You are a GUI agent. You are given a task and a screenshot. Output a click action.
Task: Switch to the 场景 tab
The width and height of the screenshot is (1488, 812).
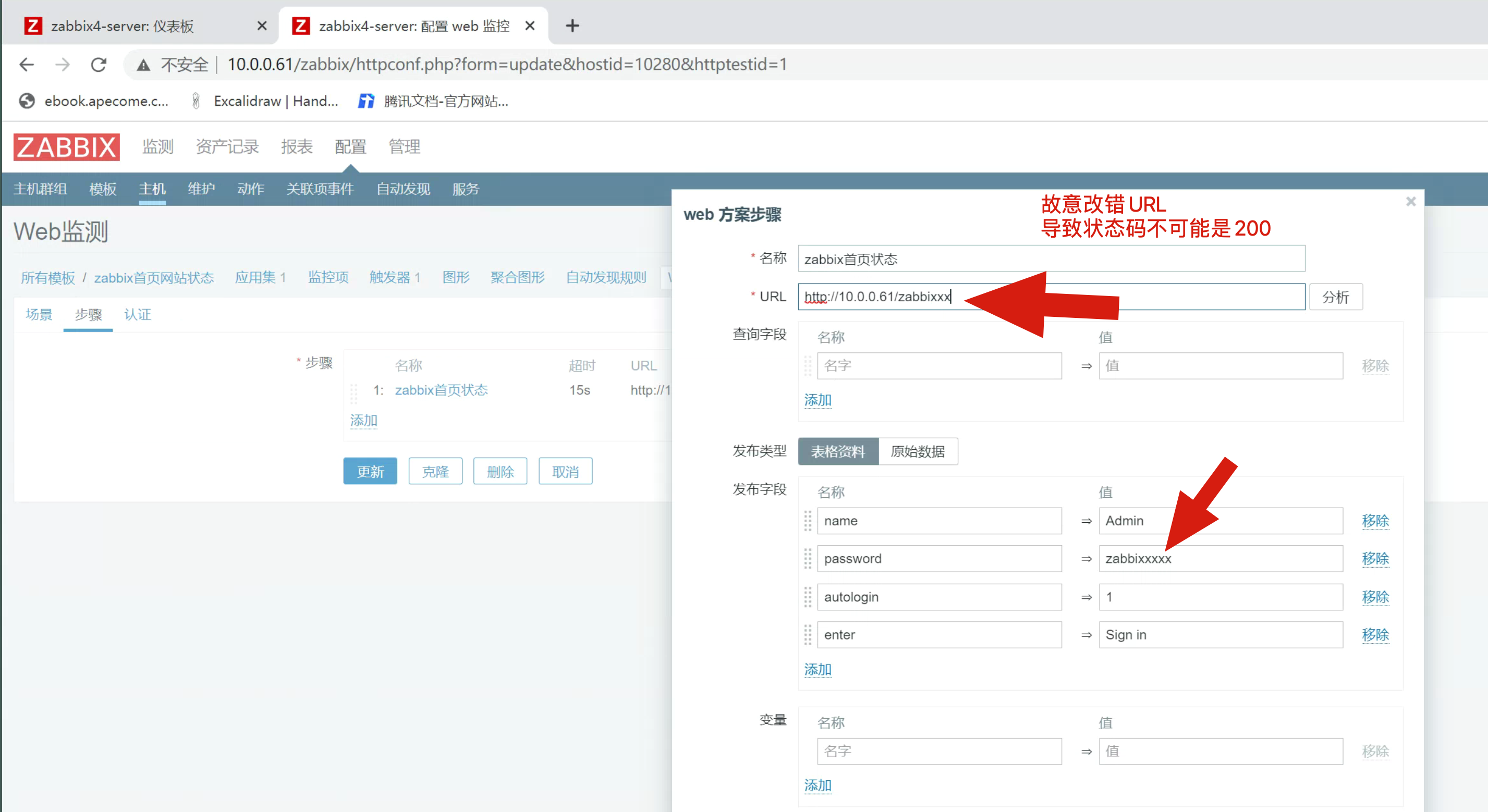tap(39, 314)
